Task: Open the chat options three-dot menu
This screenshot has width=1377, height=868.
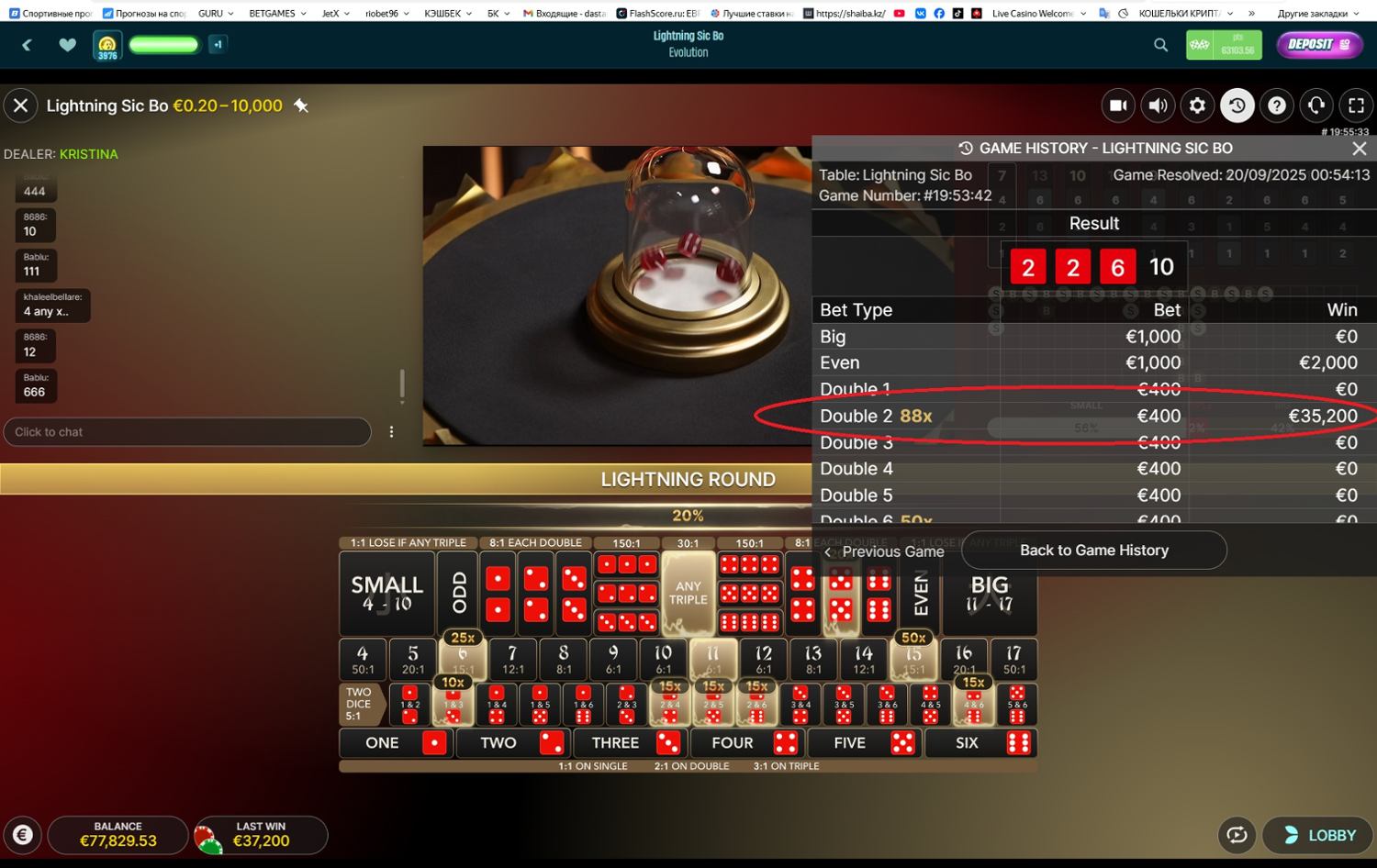Action: [x=391, y=431]
